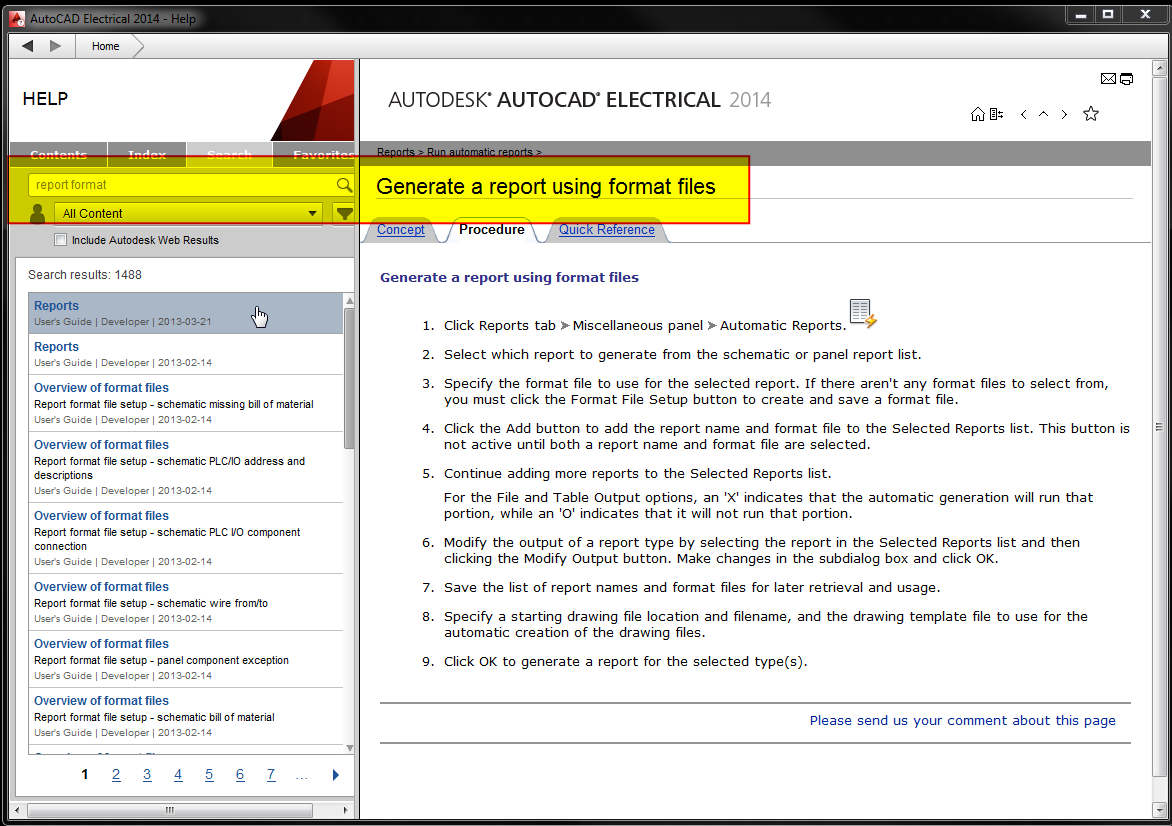Go up one level with up chevron
1172x826 pixels.
click(x=1043, y=114)
